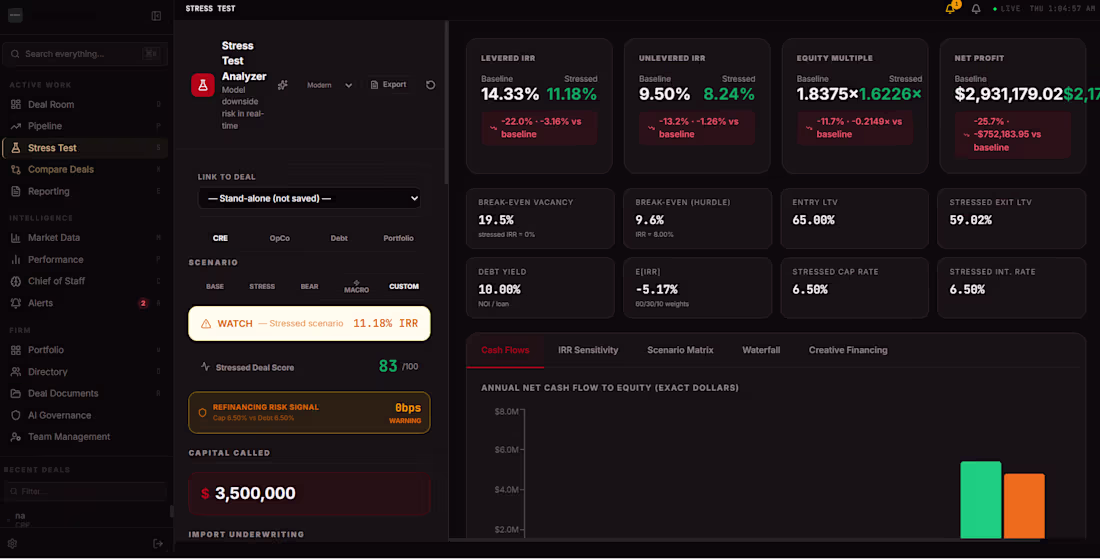This screenshot has height=559, width=1100.
Task: Reset the analyzer with the circular arrow icon
Action: tap(431, 85)
